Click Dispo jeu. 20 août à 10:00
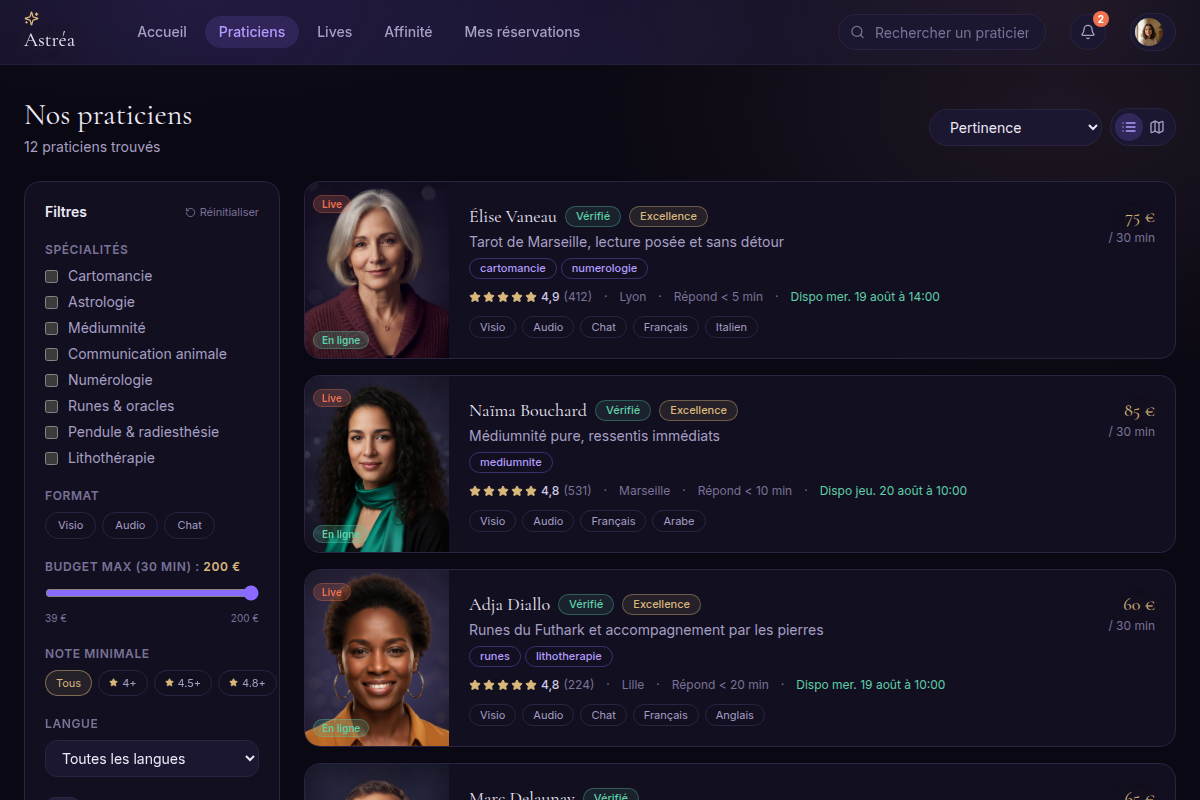Screen dimensions: 1200x800 pos(893,491)
